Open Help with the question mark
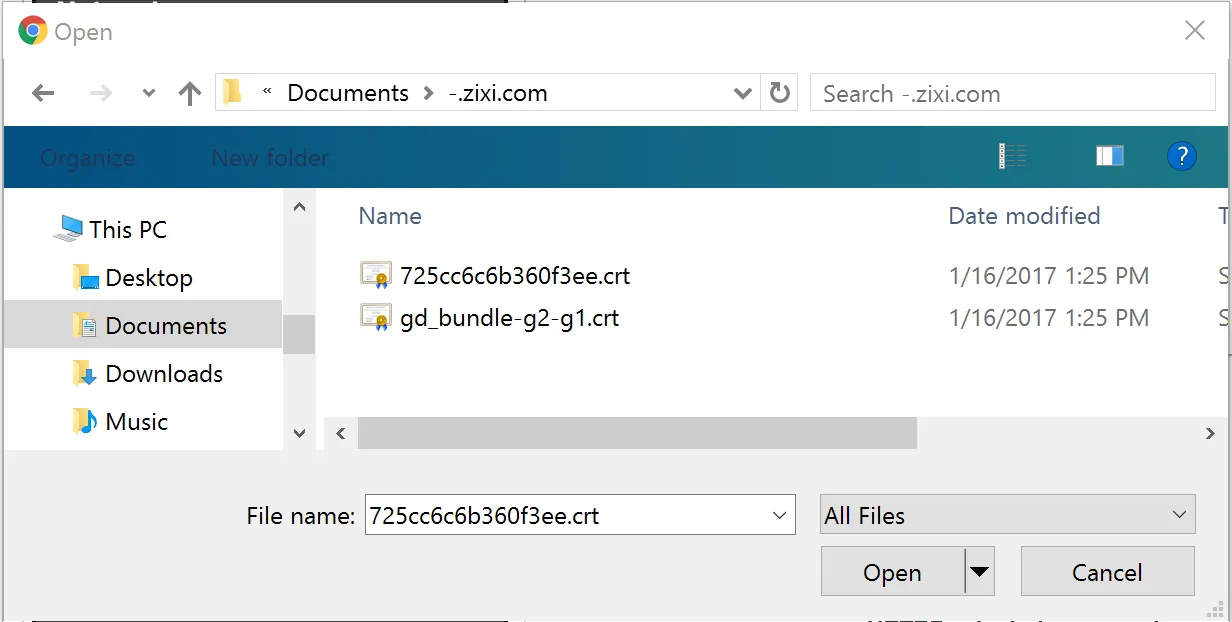Image resolution: width=1232 pixels, height=622 pixels. (x=1182, y=156)
